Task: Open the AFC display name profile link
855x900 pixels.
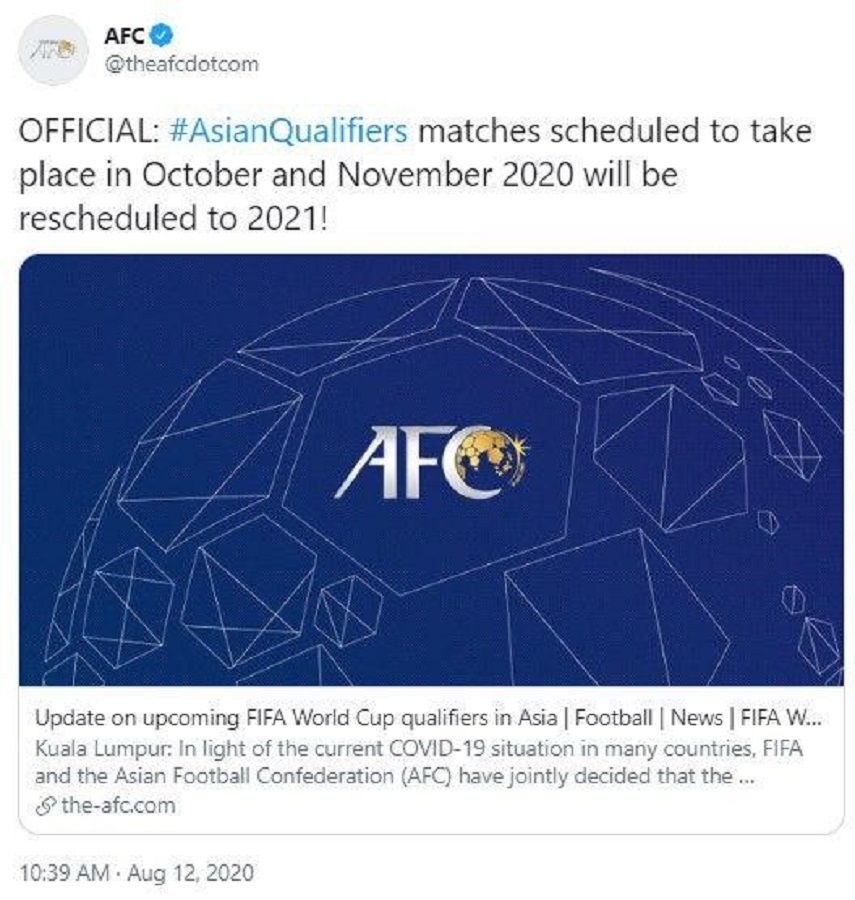Action: (125, 37)
